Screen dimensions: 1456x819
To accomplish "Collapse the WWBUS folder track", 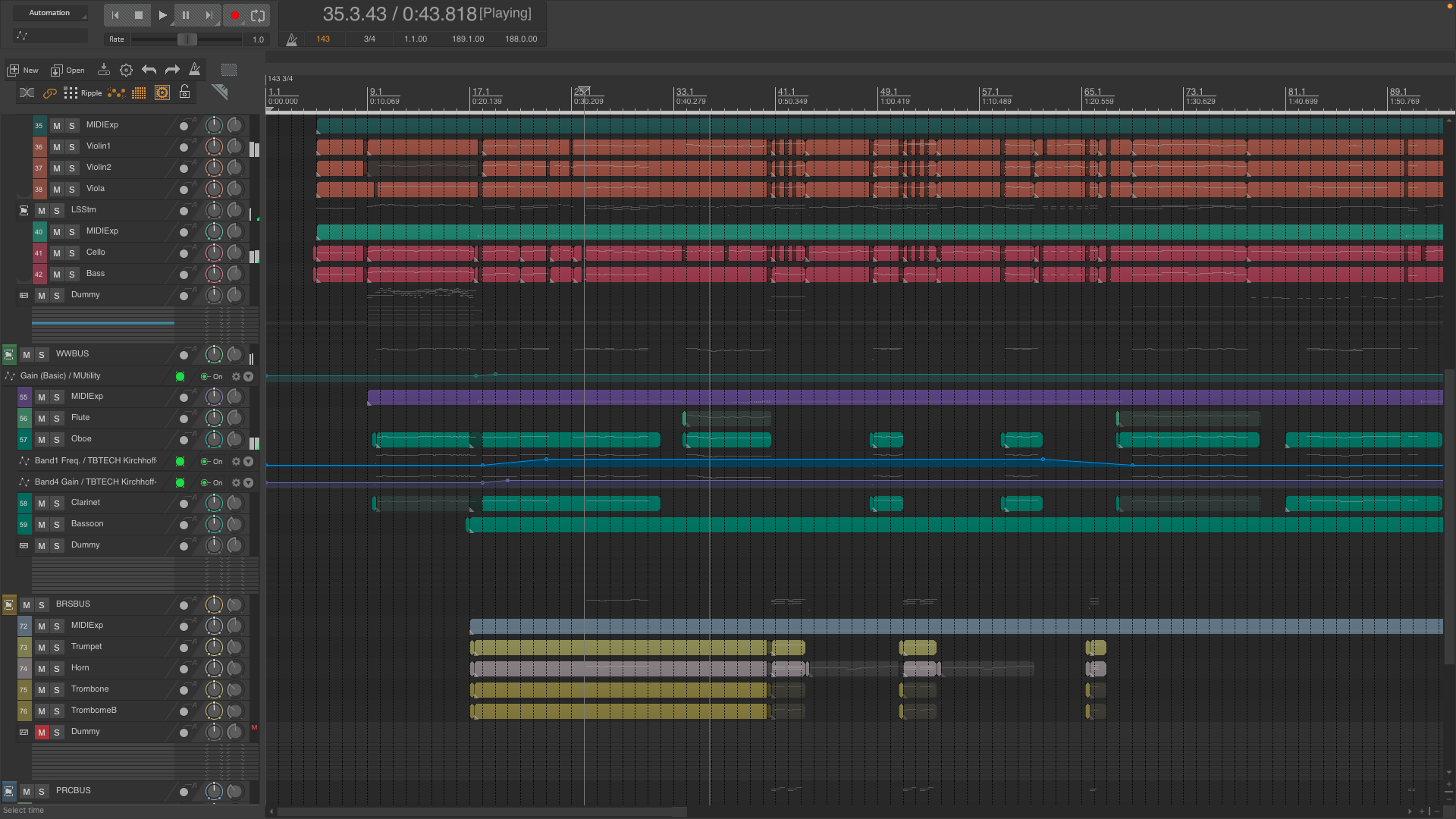I will (9, 354).
